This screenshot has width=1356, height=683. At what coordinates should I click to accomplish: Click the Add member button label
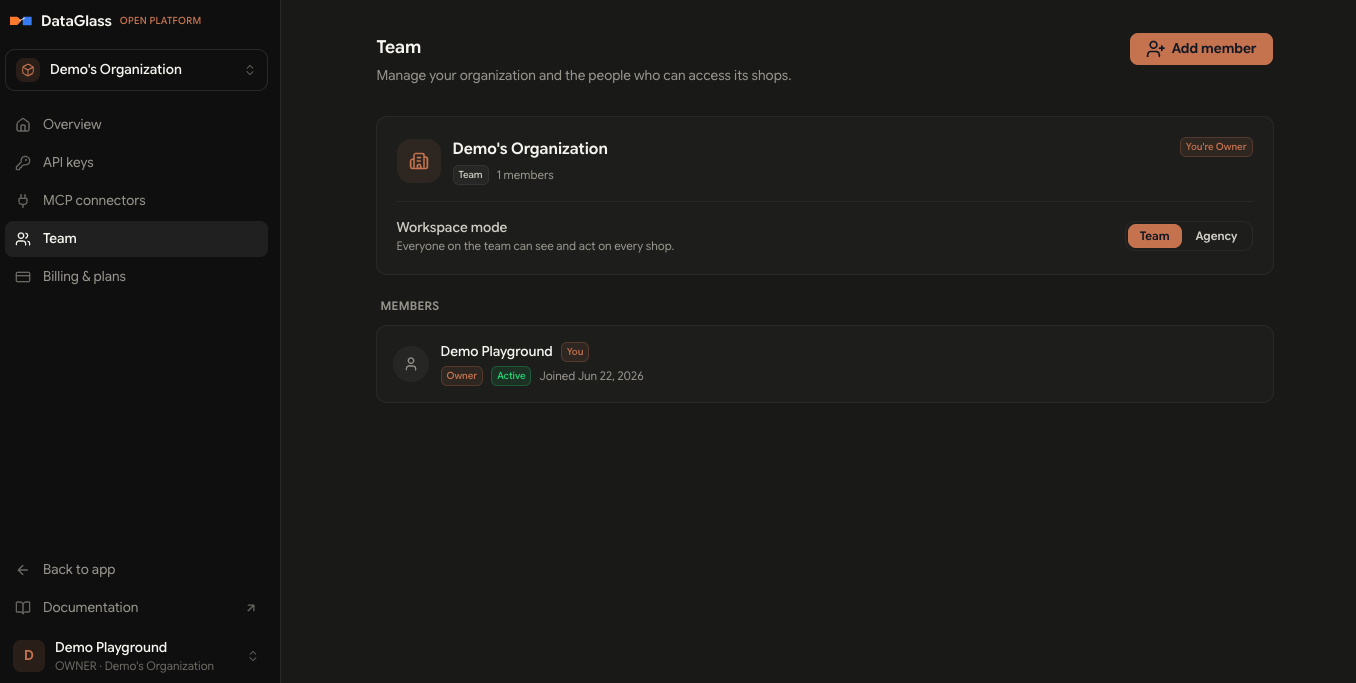point(1213,49)
